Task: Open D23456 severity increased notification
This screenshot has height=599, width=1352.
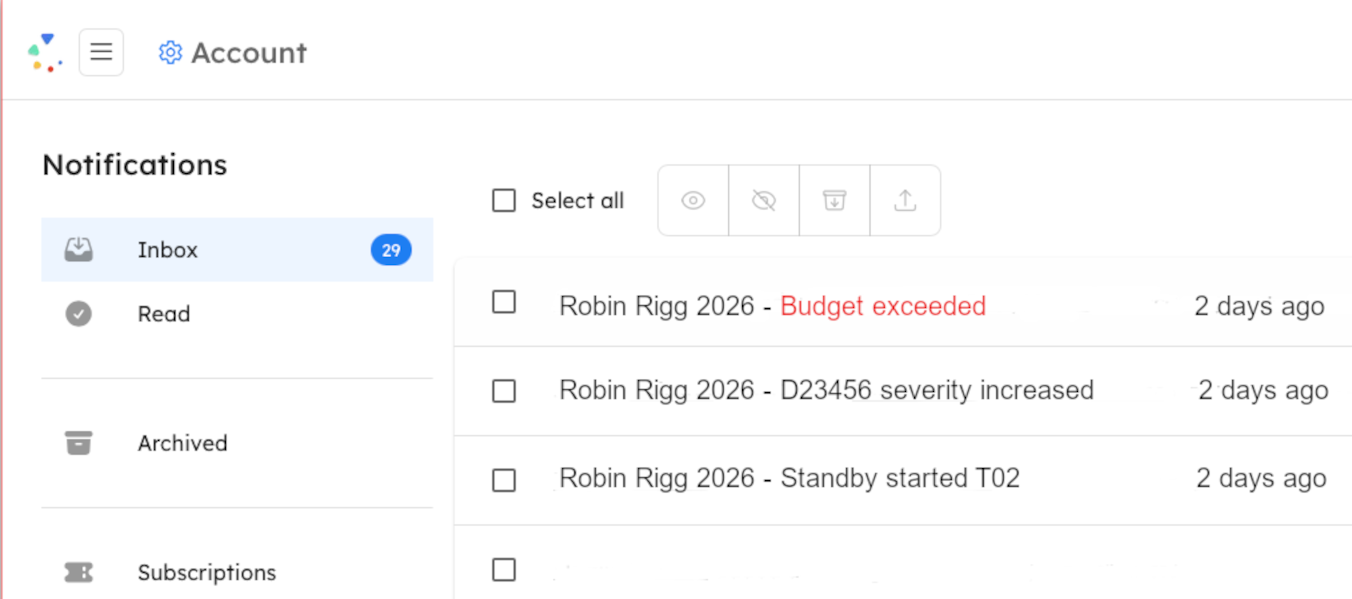Action: point(826,390)
